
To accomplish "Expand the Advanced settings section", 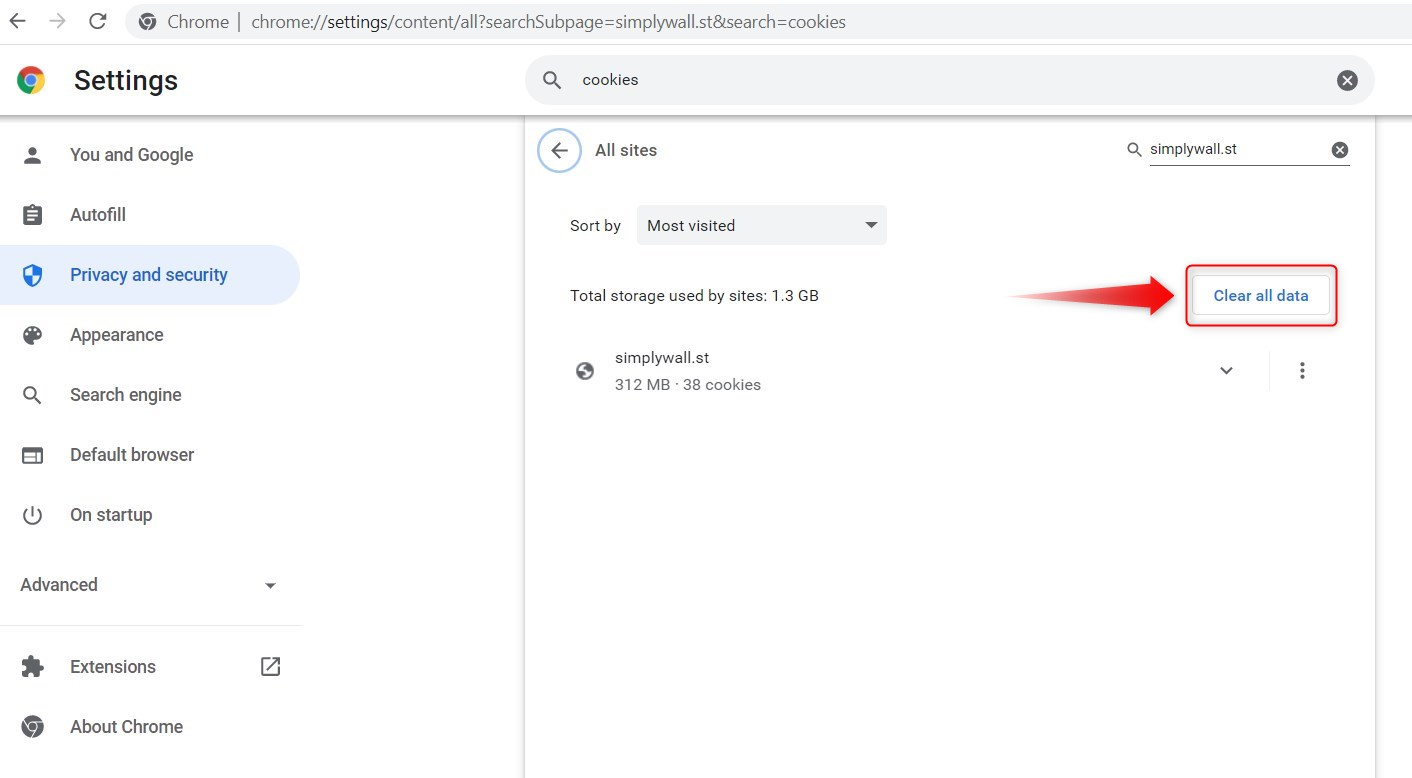I will click(150, 585).
